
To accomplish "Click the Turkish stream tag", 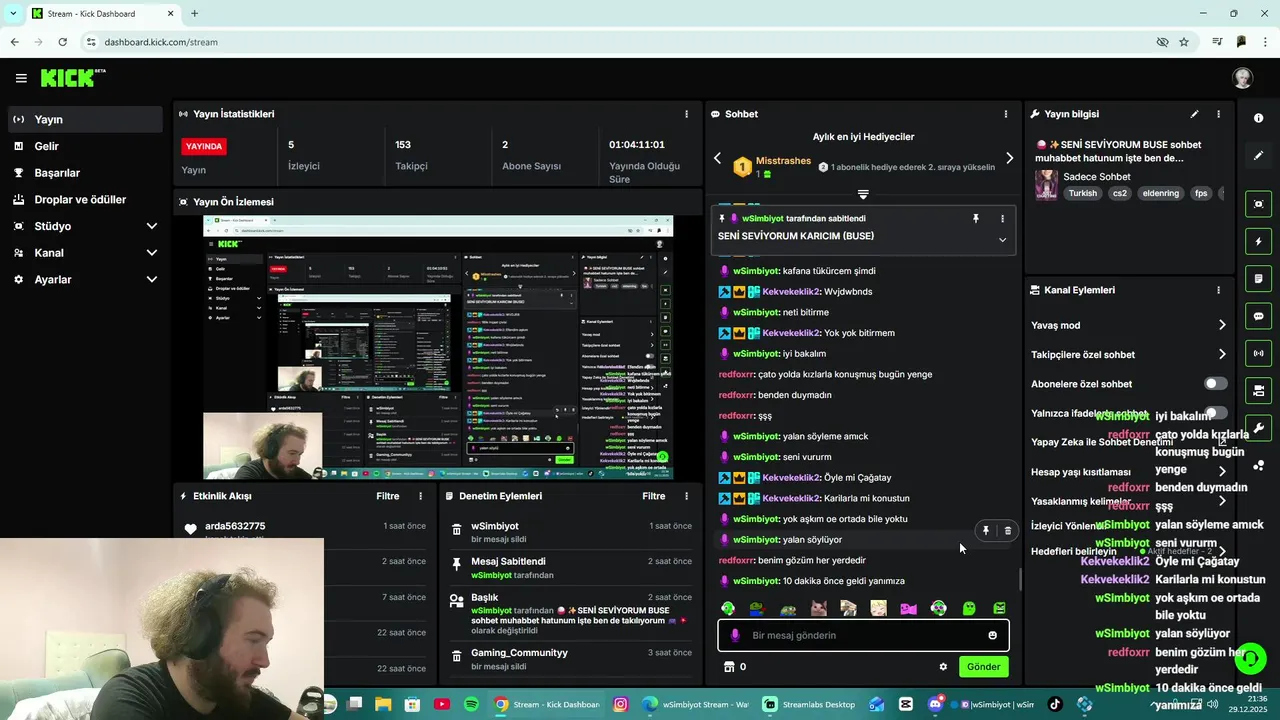I will (x=1082, y=194).
